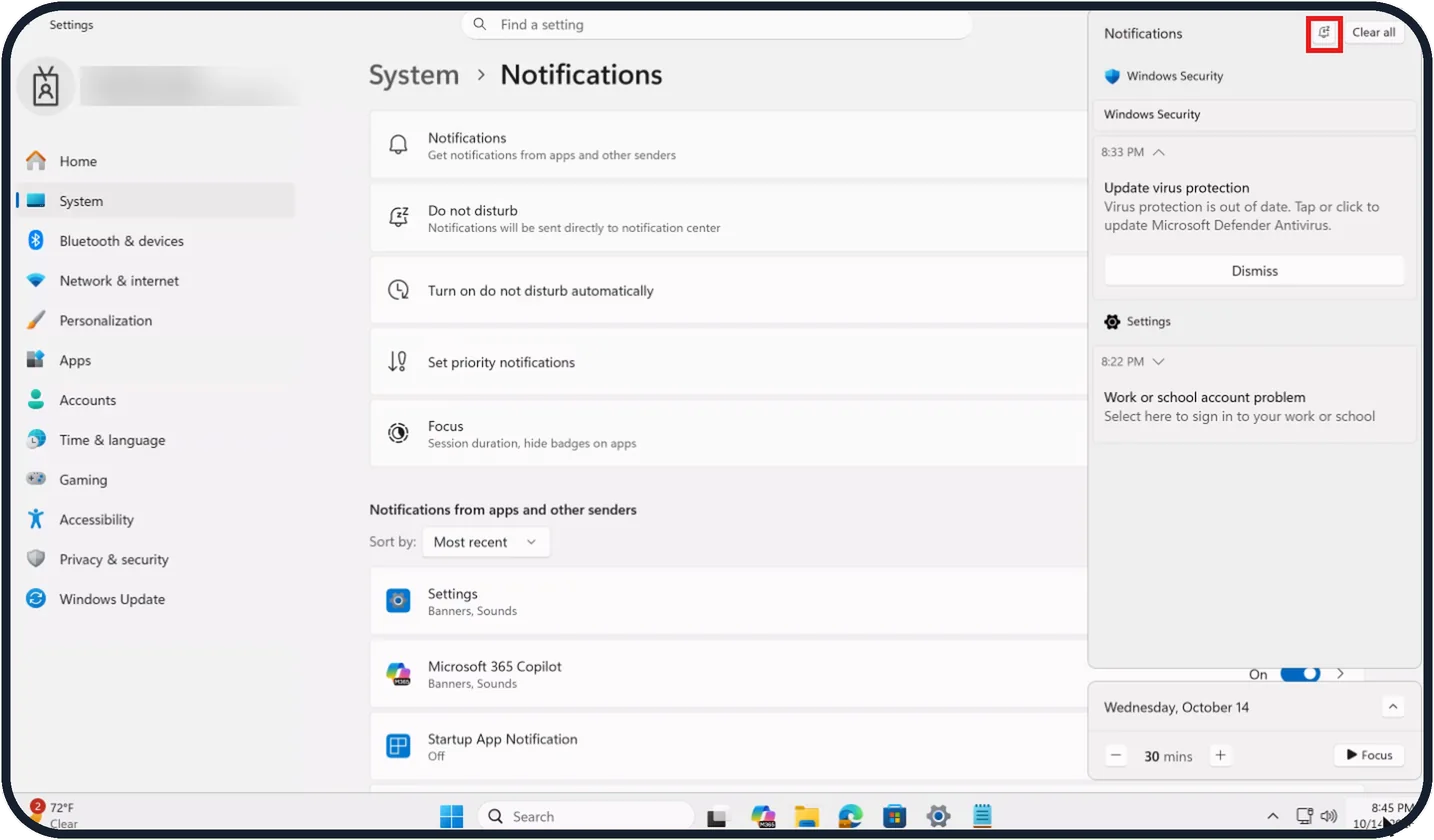Expand the 8:22 PM Settings notification

pyautogui.click(x=1159, y=361)
